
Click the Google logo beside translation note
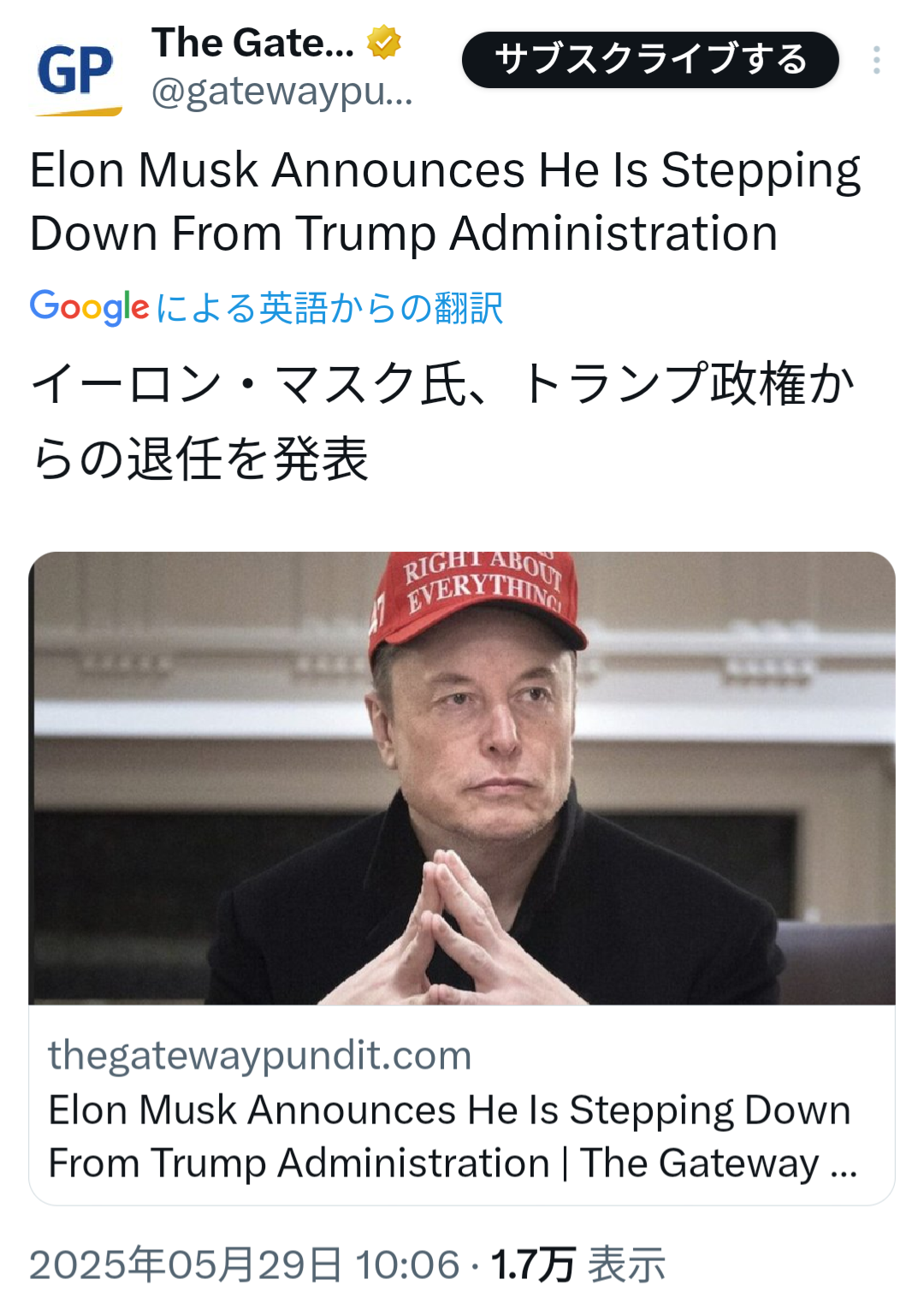pos(89,307)
